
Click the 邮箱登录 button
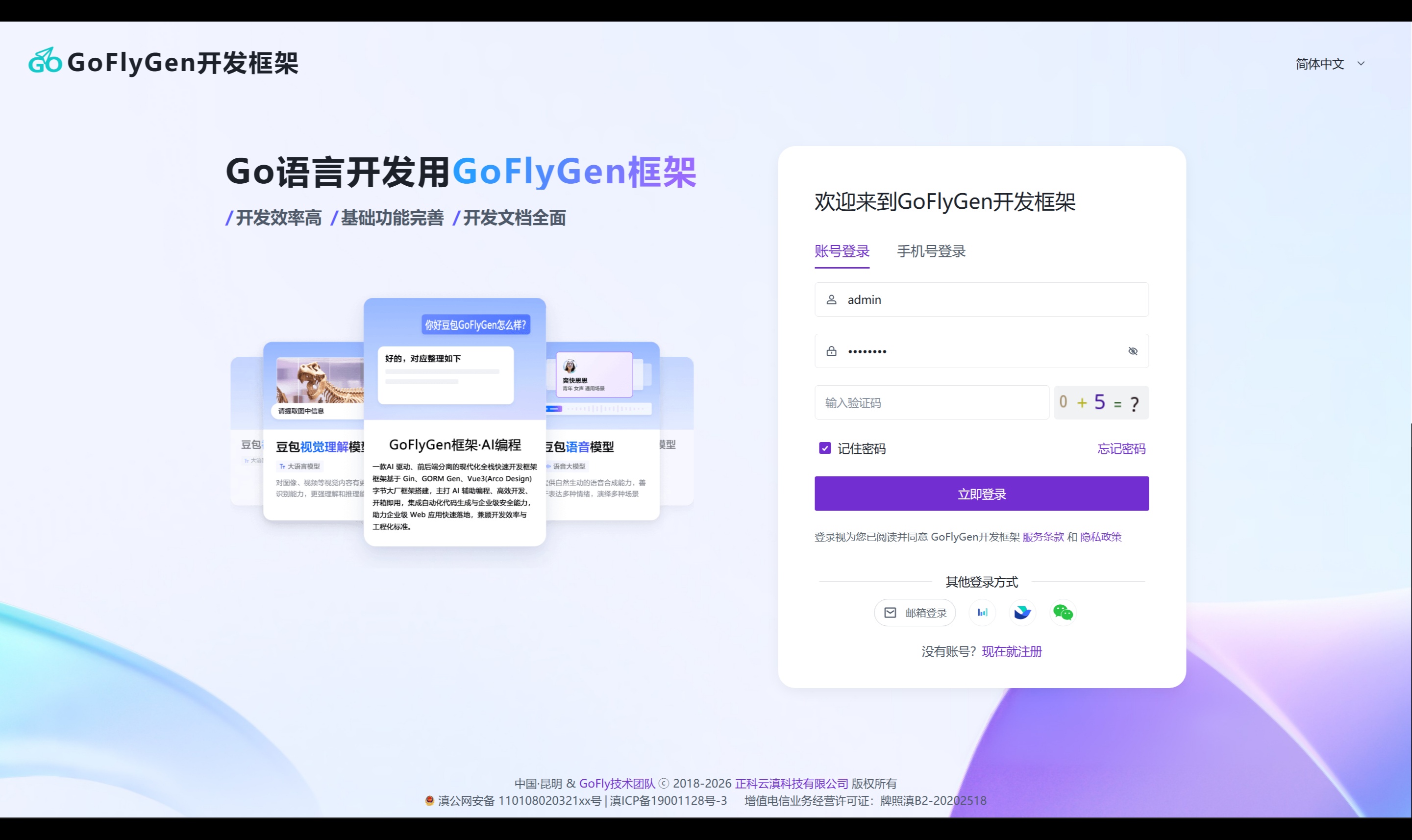915,613
